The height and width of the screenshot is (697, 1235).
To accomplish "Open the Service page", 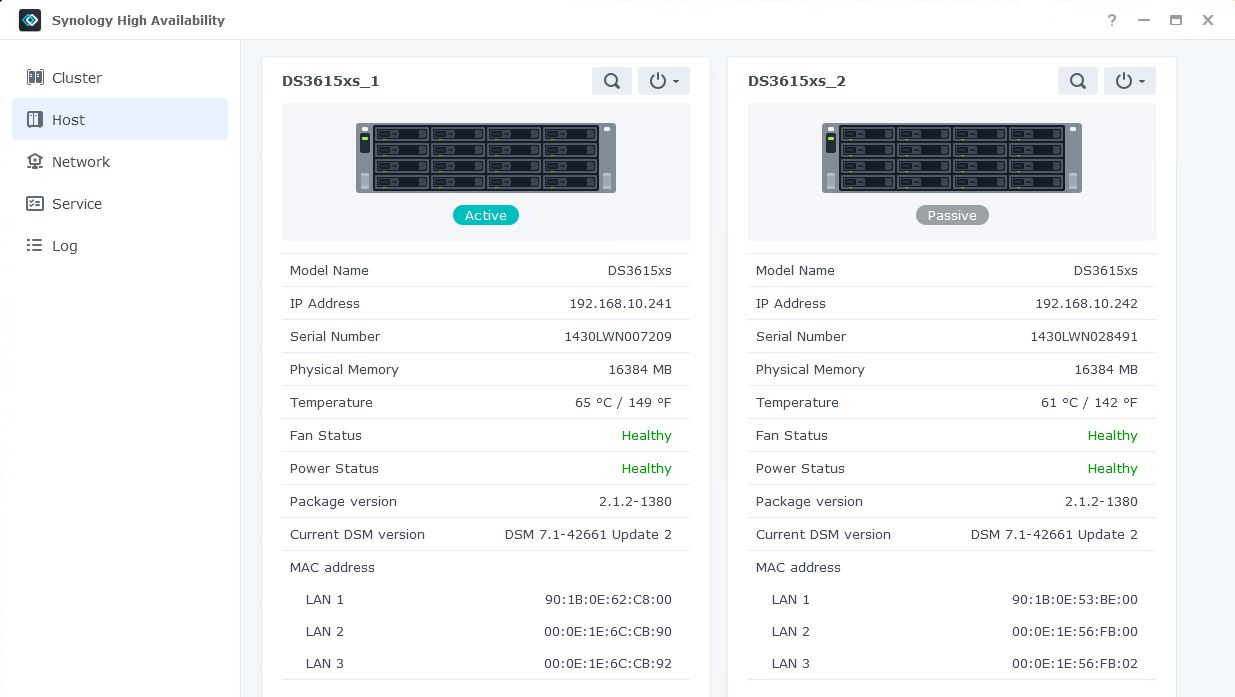I will [x=120, y=203].
